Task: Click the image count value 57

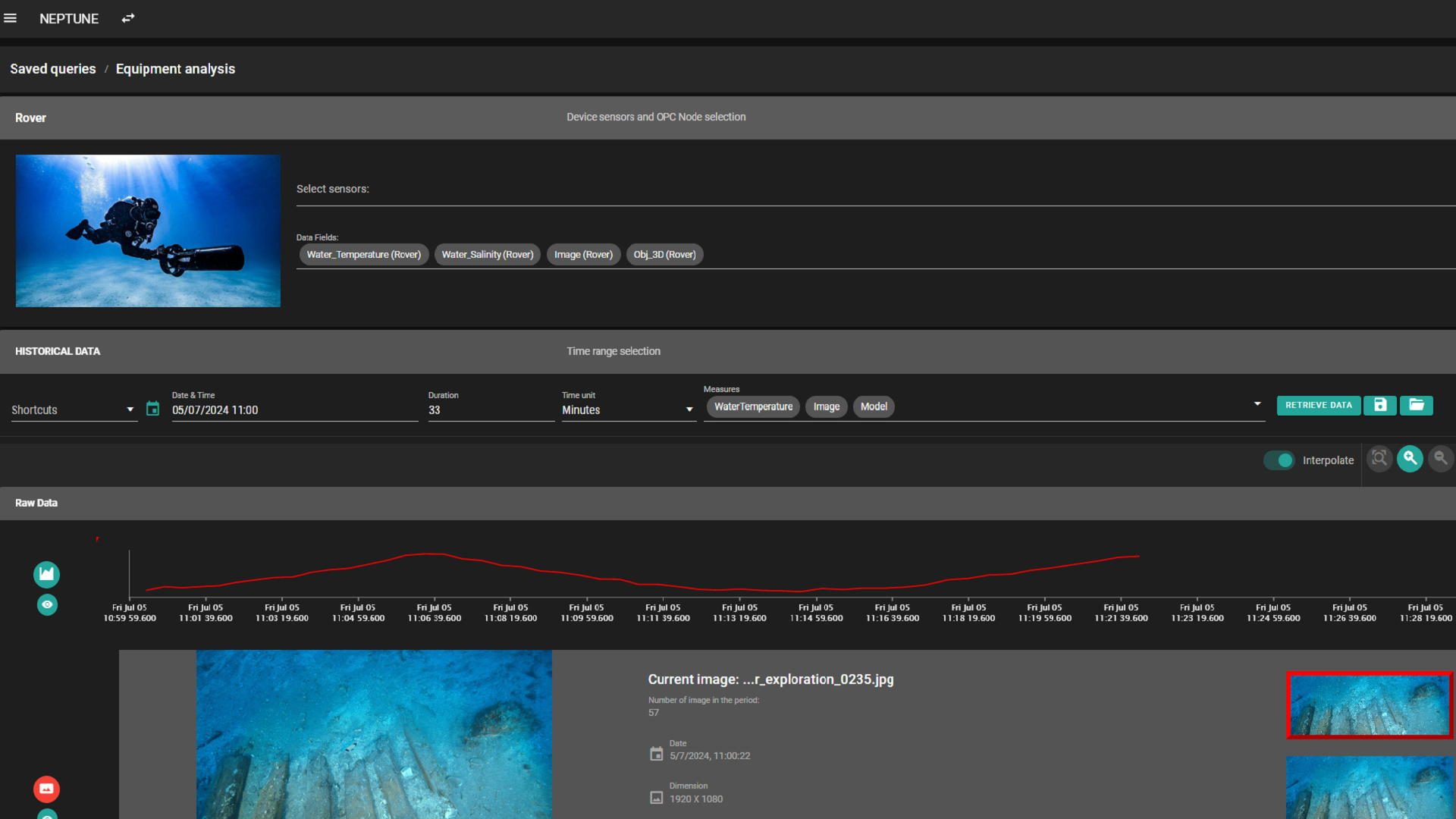Action: (654, 713)
